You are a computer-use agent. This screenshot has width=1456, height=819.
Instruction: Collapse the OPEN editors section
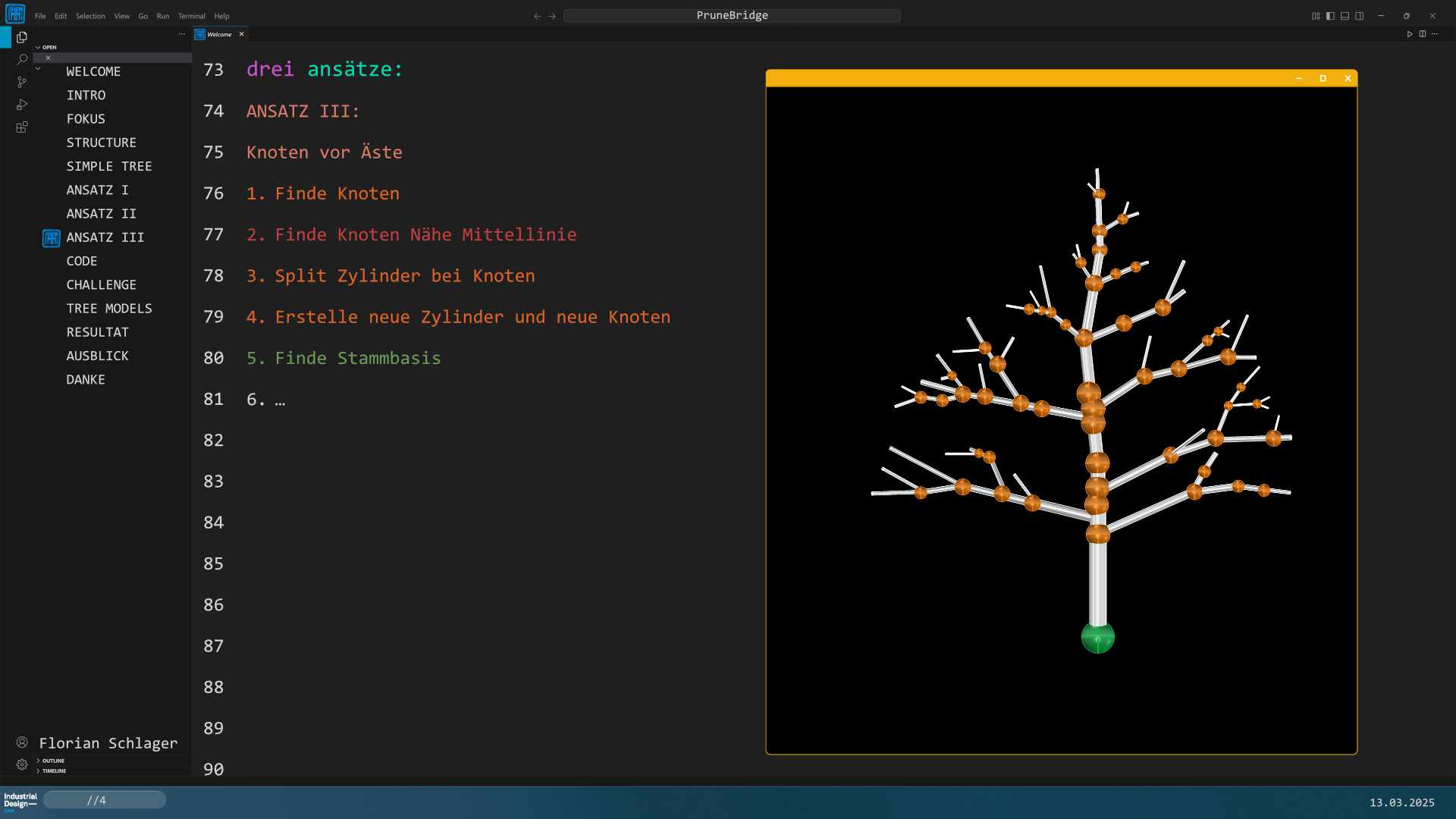click(x=45, y=47)
